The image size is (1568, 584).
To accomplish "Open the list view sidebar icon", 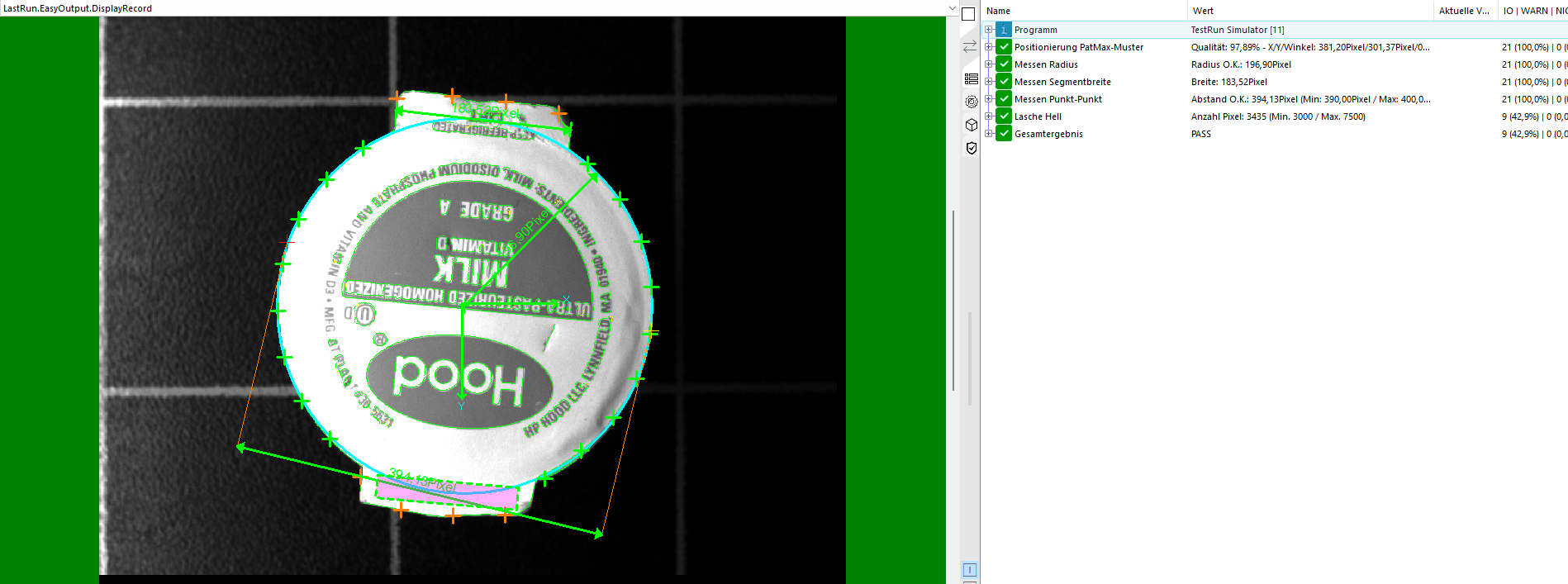I will click(971, 79).
